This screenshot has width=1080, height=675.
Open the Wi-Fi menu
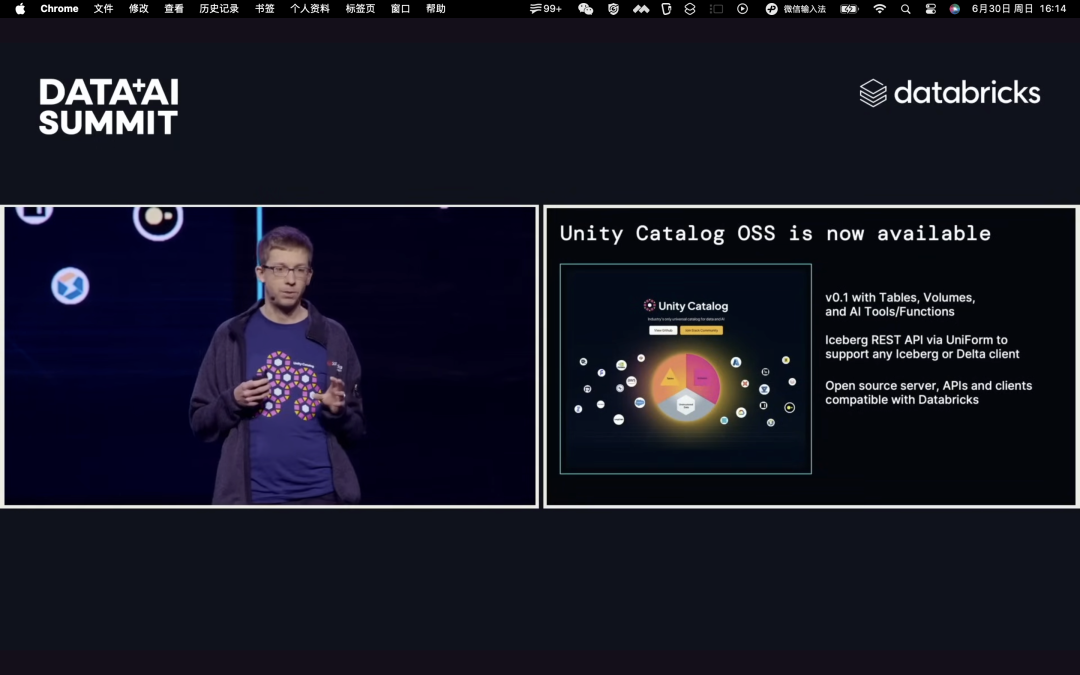(880, 9)
